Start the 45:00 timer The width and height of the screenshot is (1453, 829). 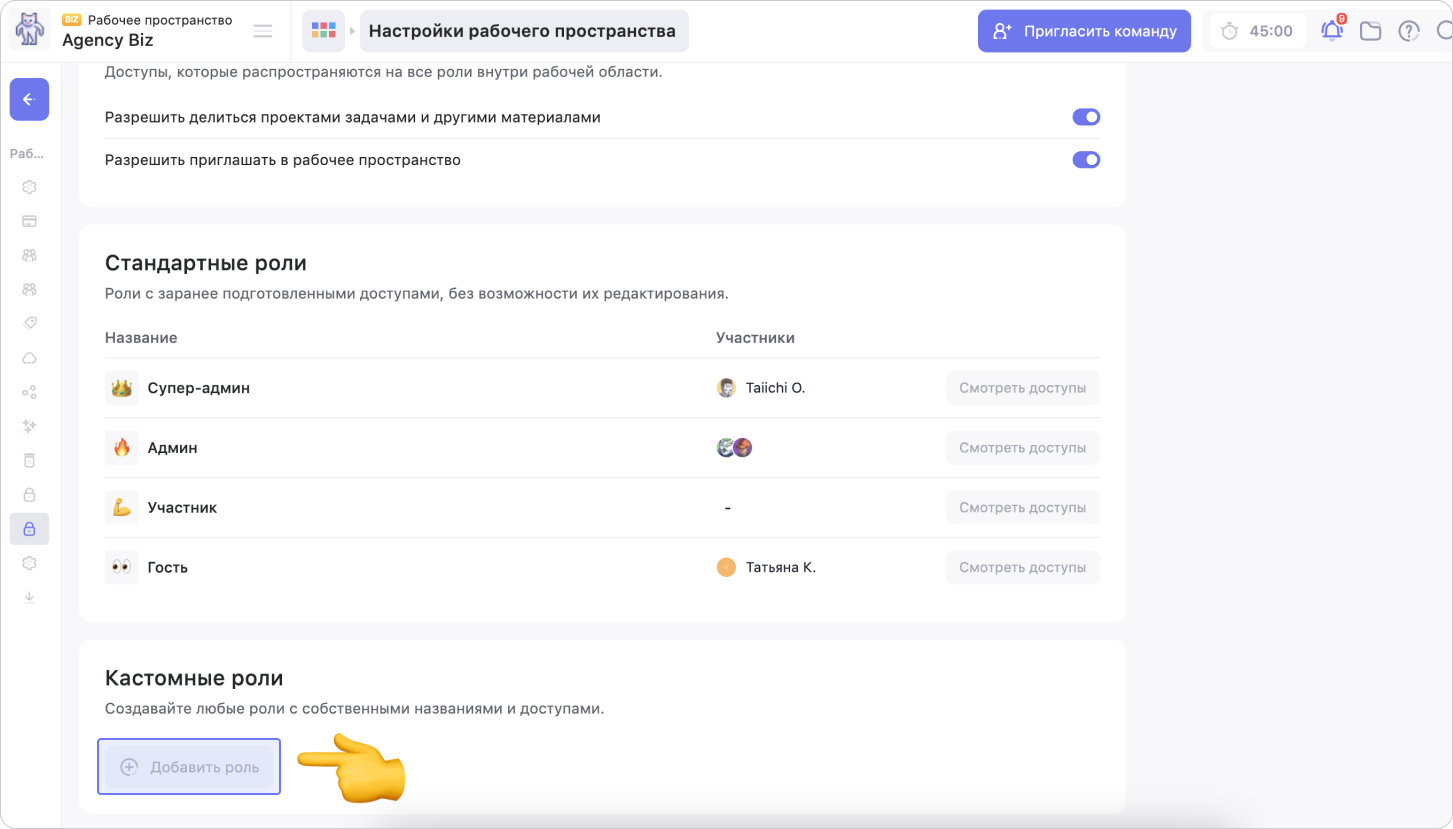1257,31
